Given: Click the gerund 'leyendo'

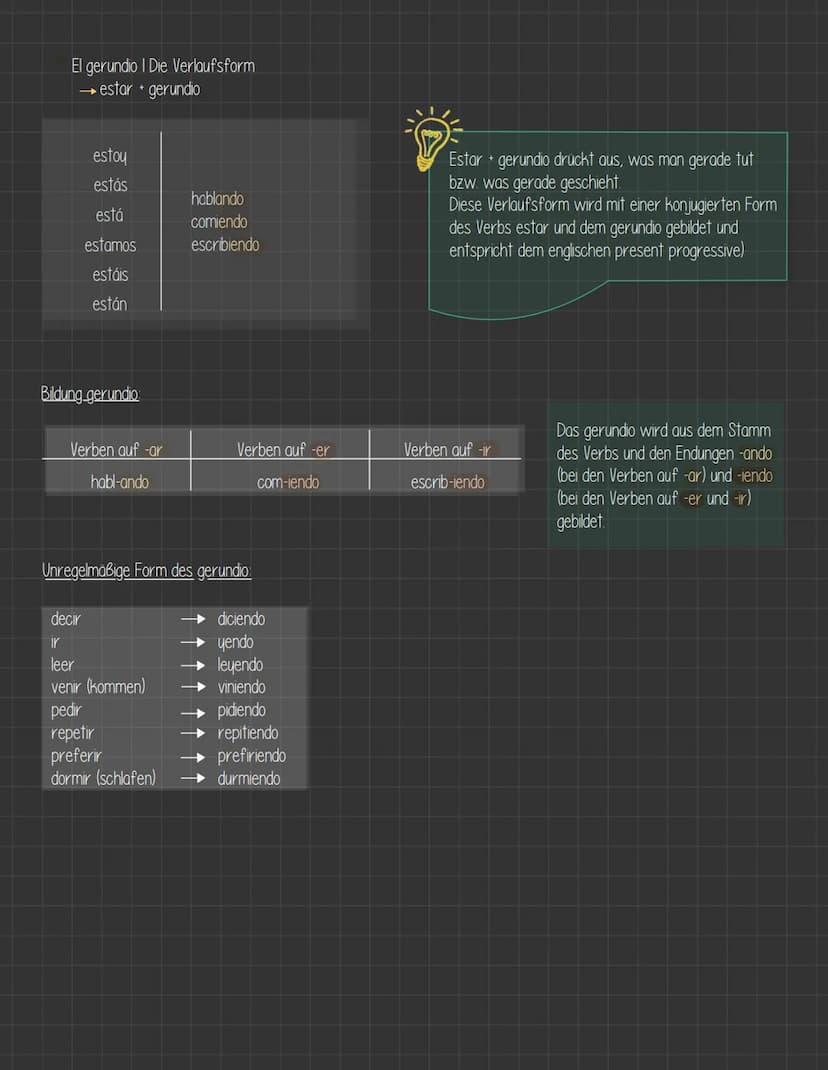Looking at the screenshot, I should (240, 665).
